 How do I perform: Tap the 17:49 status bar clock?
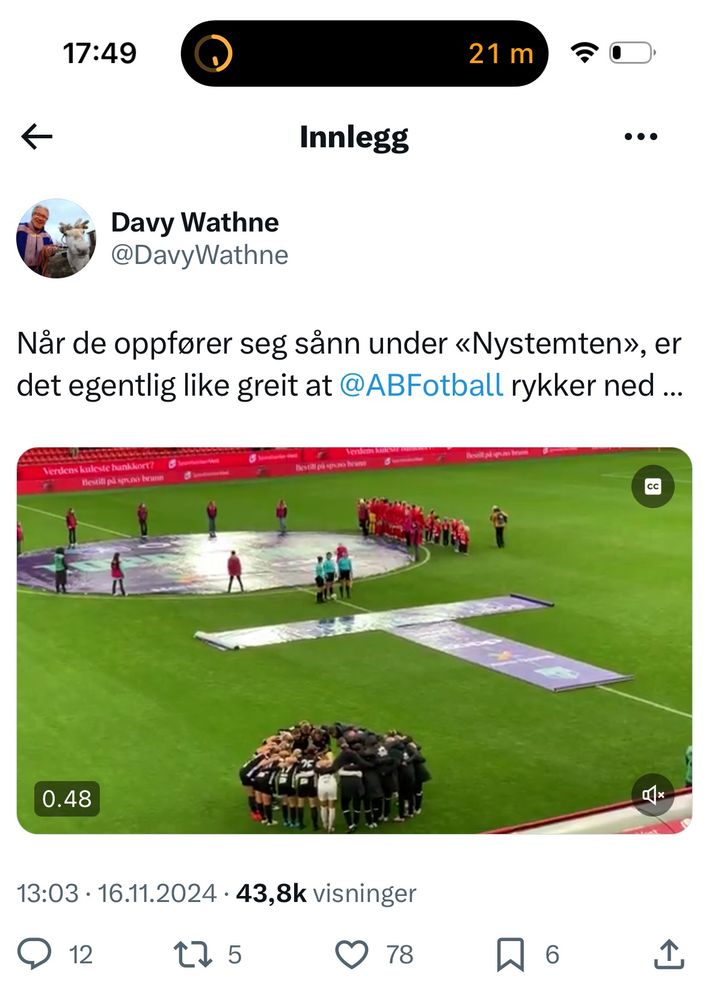pos(99,53)
